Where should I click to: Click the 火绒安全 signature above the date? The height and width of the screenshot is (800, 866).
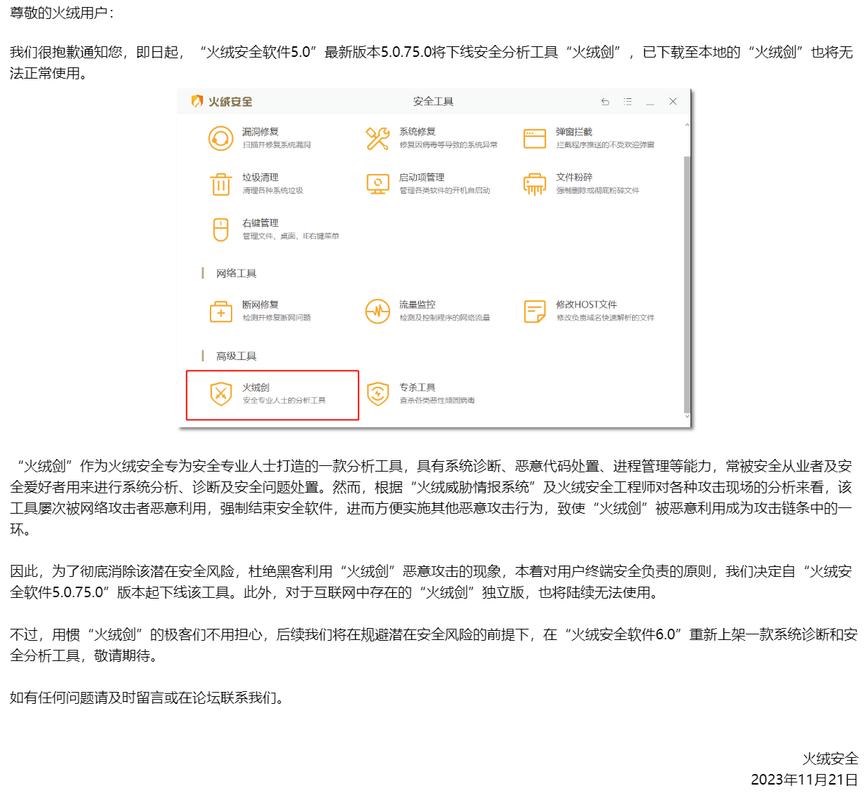(830, 759)
